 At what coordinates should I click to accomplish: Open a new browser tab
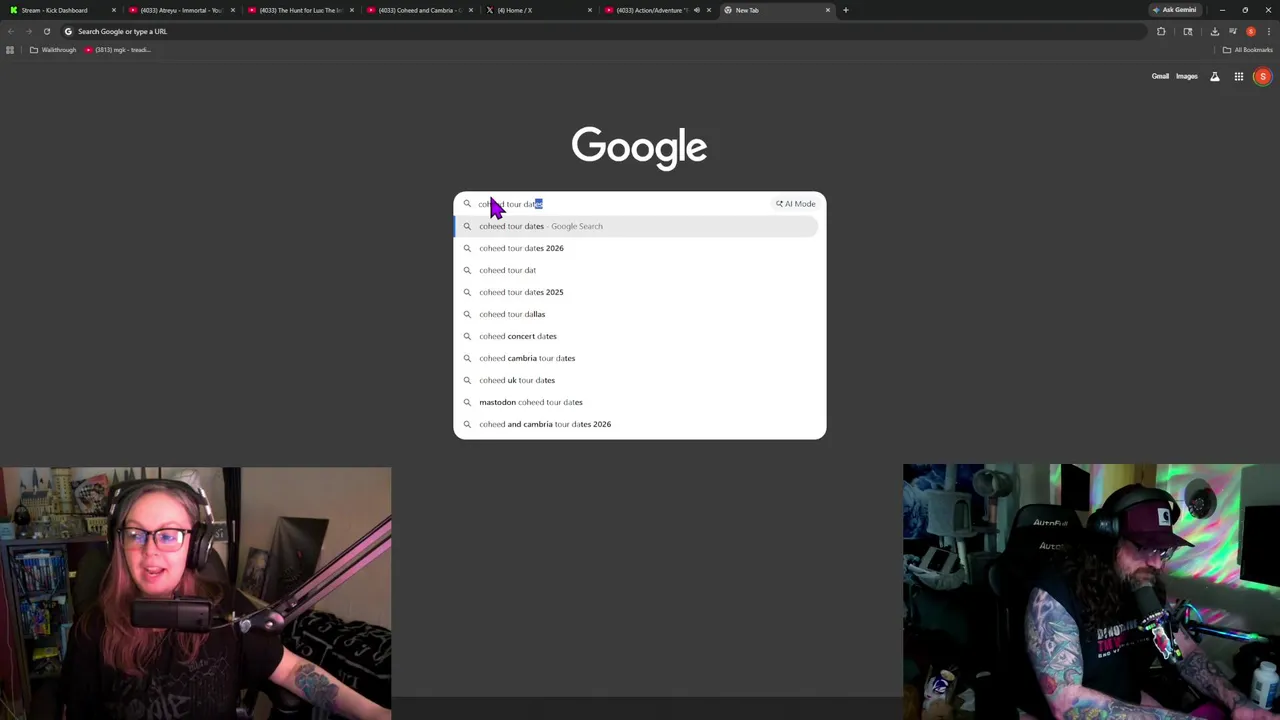(x=846, y=10)
